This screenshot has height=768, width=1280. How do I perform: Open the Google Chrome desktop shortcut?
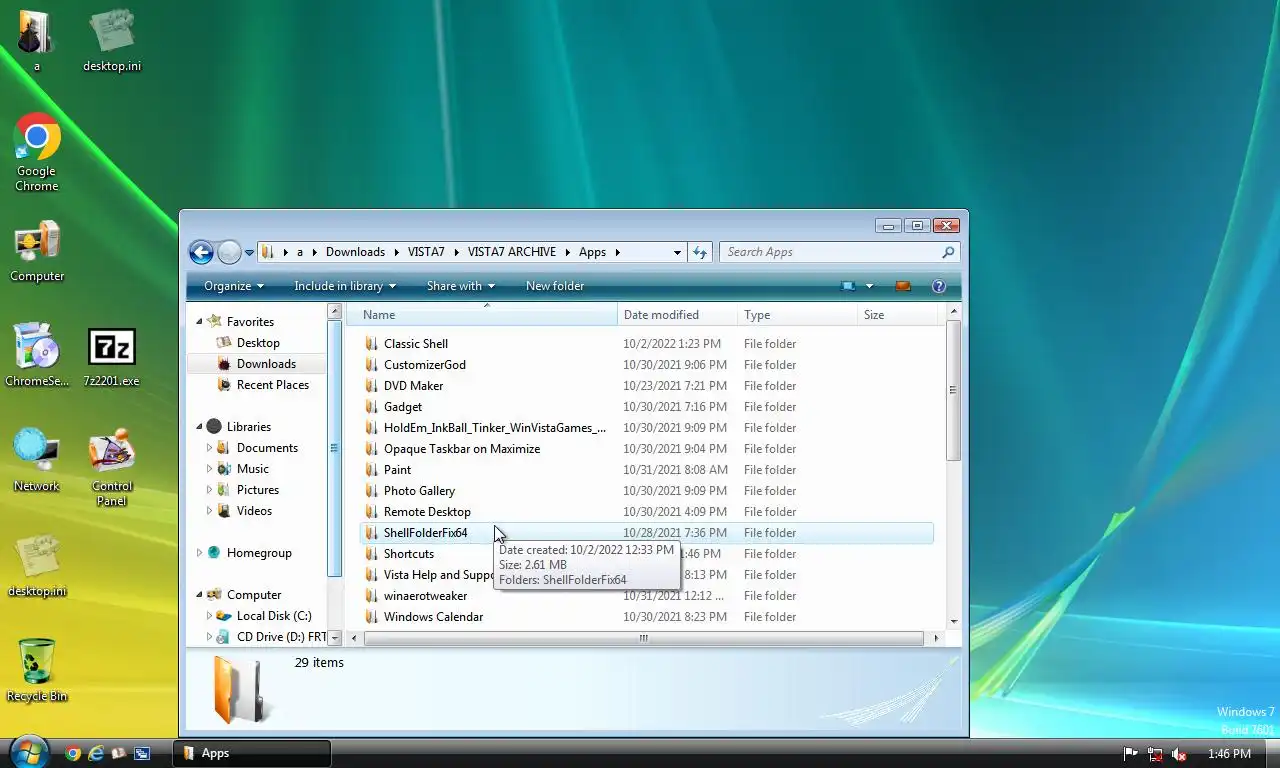37,152
